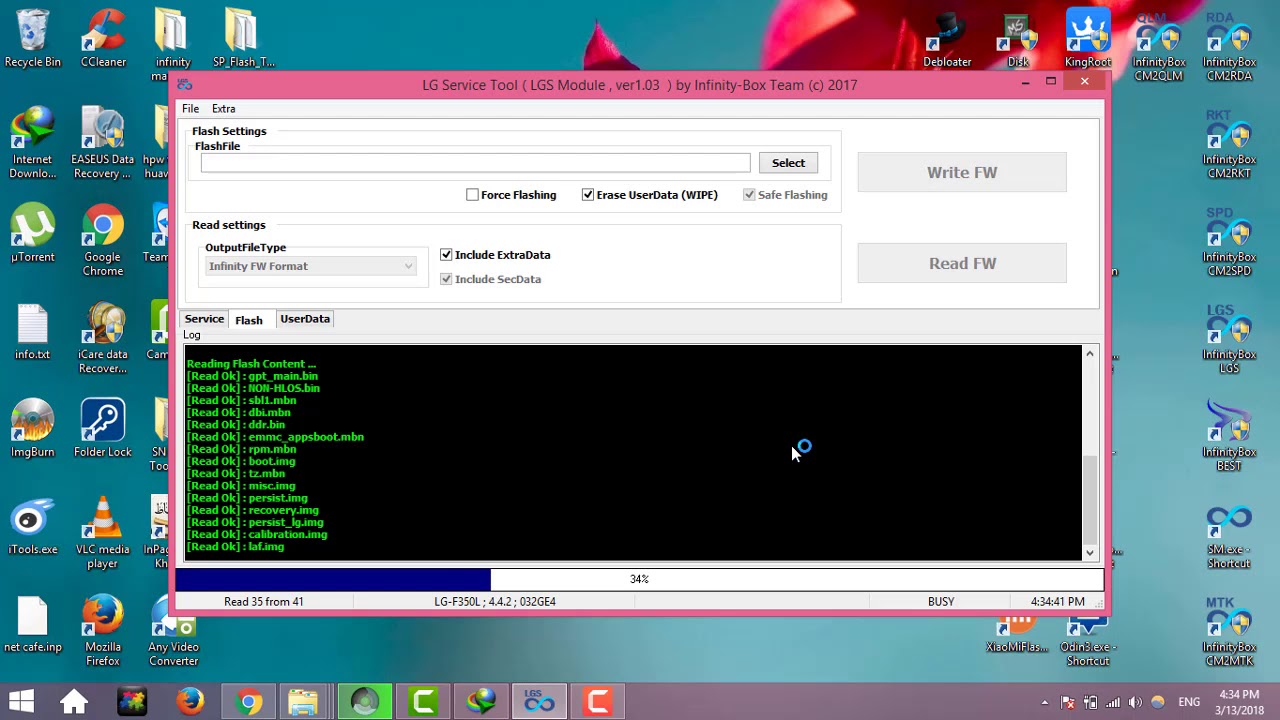1280x720 pixels.
Task: Click status text LG-F350L ; 4.4.2 ; 032GE4
Action: coord(495,602)
